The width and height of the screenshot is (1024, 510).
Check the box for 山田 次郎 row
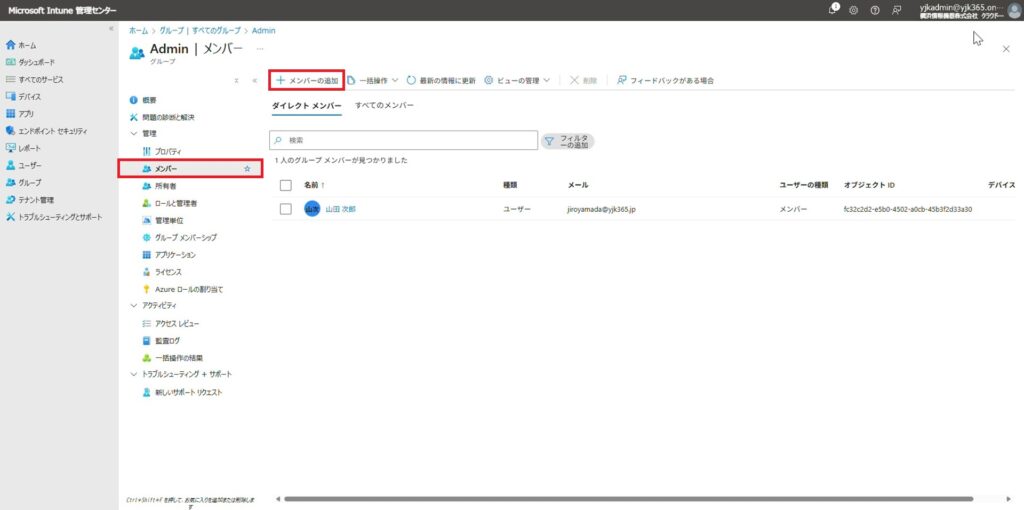[286, 209]
